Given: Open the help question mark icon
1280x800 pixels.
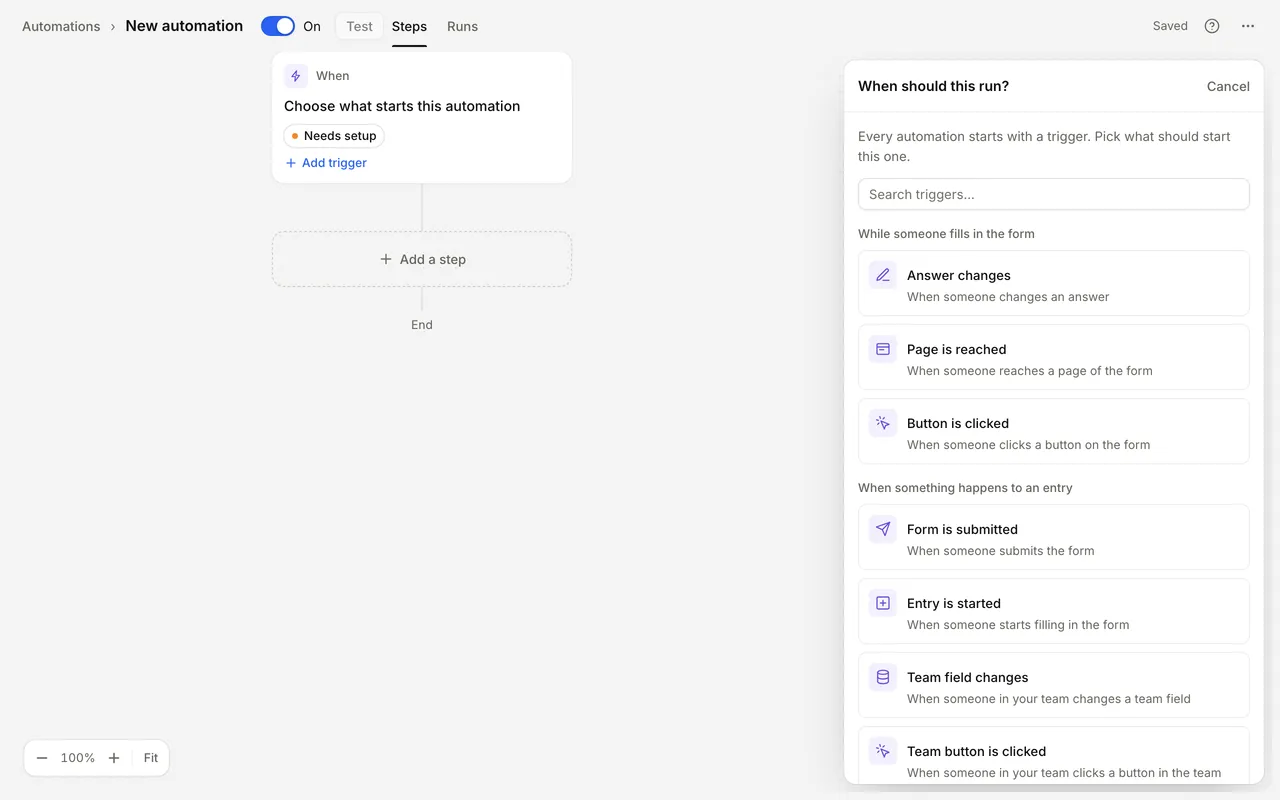Looking at the screenshot, I should pyautogui.click(x=1212, y=26).
